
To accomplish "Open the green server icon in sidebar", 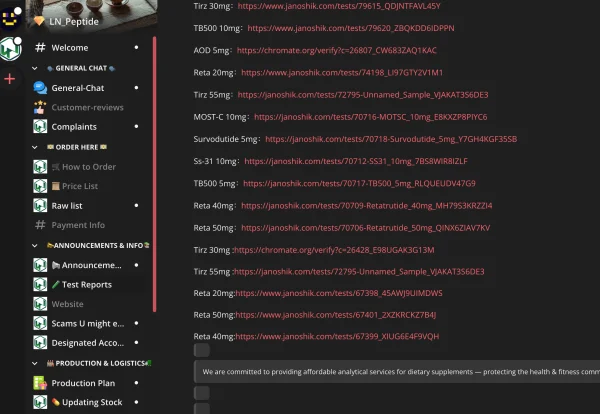I will tap(11, 46).
